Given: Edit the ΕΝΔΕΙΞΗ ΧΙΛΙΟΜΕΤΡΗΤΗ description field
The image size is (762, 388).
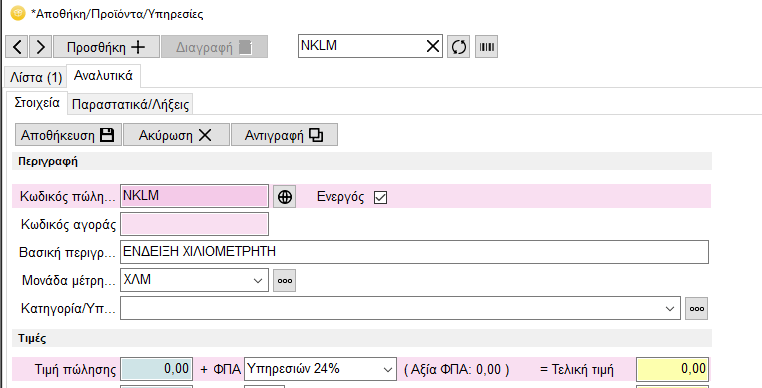Looking at the screenshot, I should coord(414,252).
